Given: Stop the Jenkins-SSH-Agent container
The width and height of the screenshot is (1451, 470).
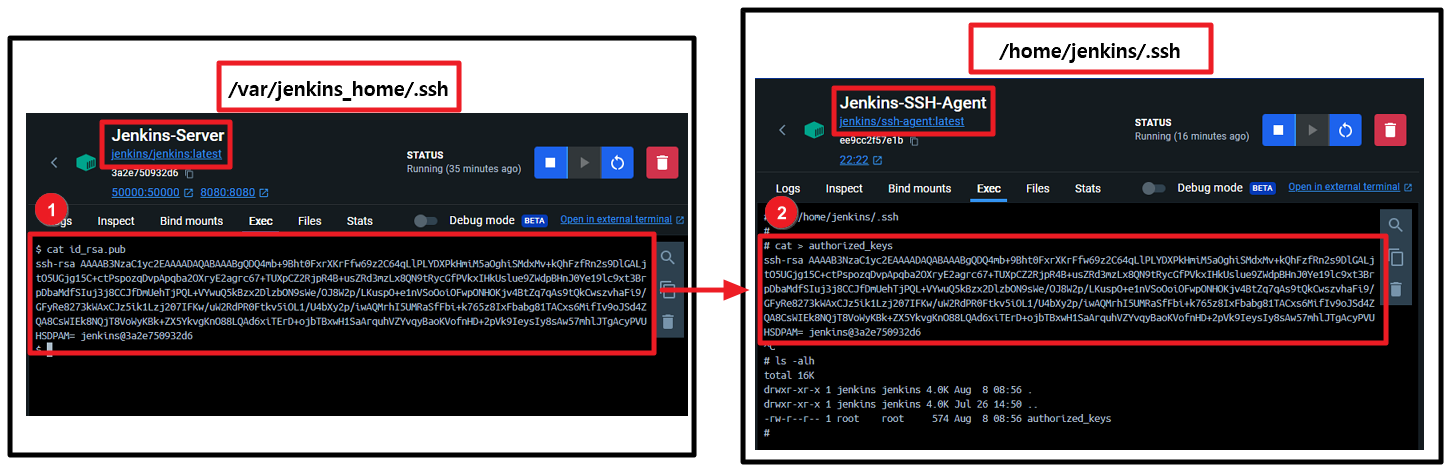Looking at the screenshot, I should (1278, 130).
